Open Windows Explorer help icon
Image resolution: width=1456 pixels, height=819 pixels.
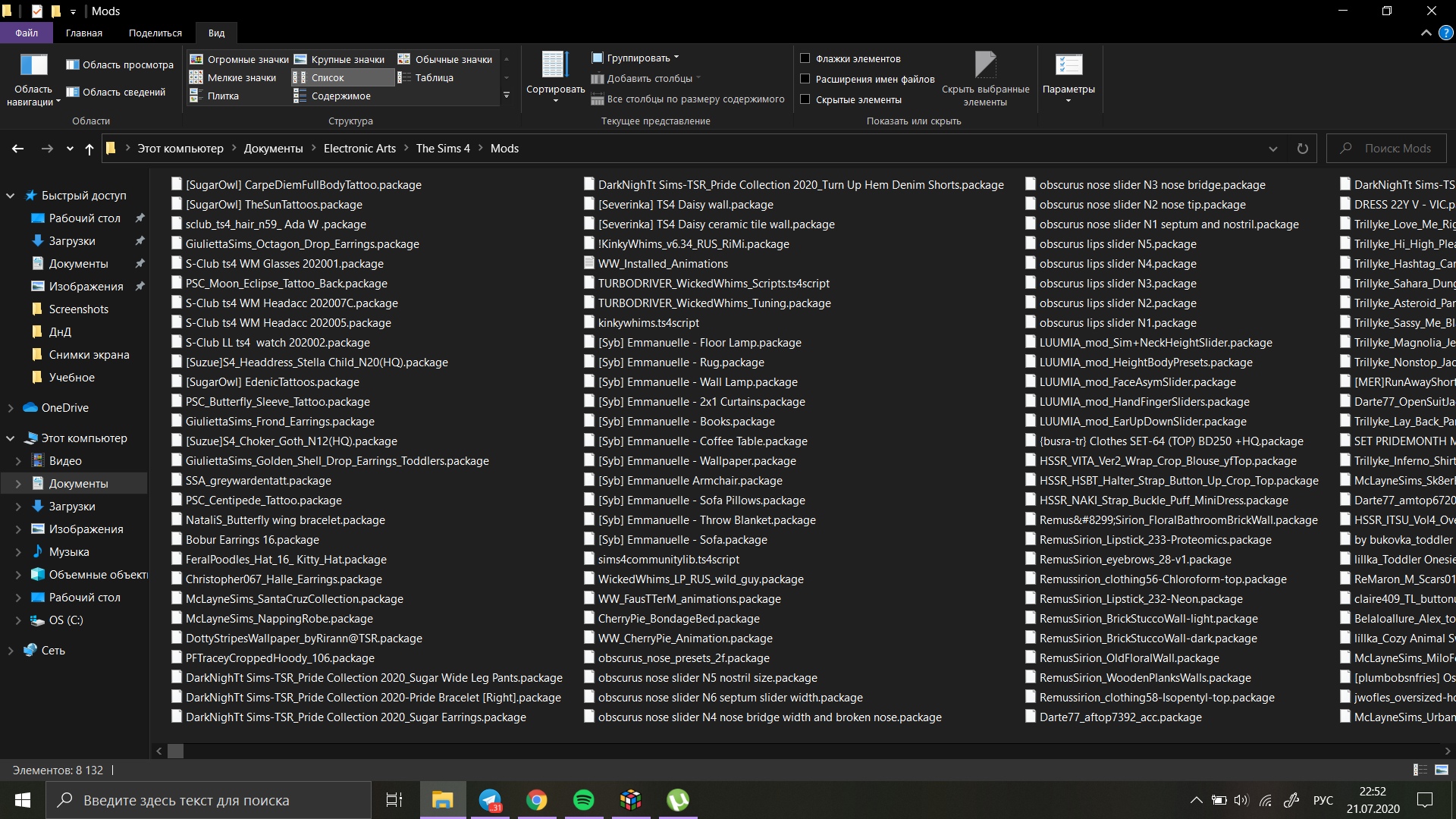[1446, 33]
